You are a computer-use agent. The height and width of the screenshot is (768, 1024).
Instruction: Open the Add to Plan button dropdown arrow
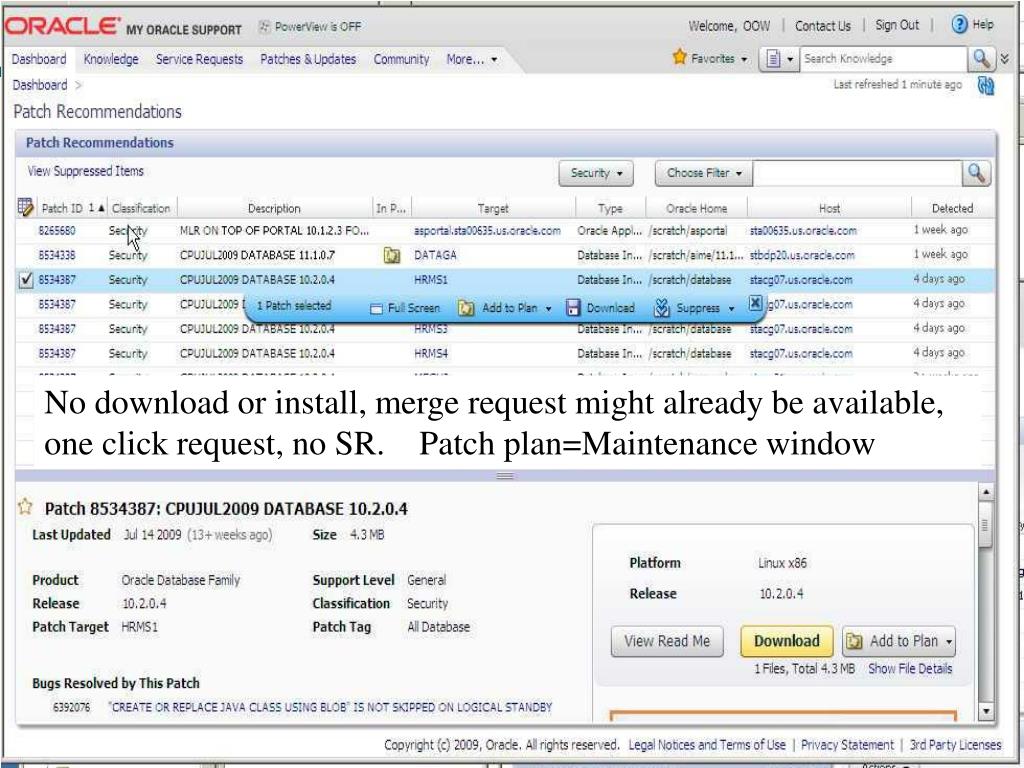(x=948, y=641)
